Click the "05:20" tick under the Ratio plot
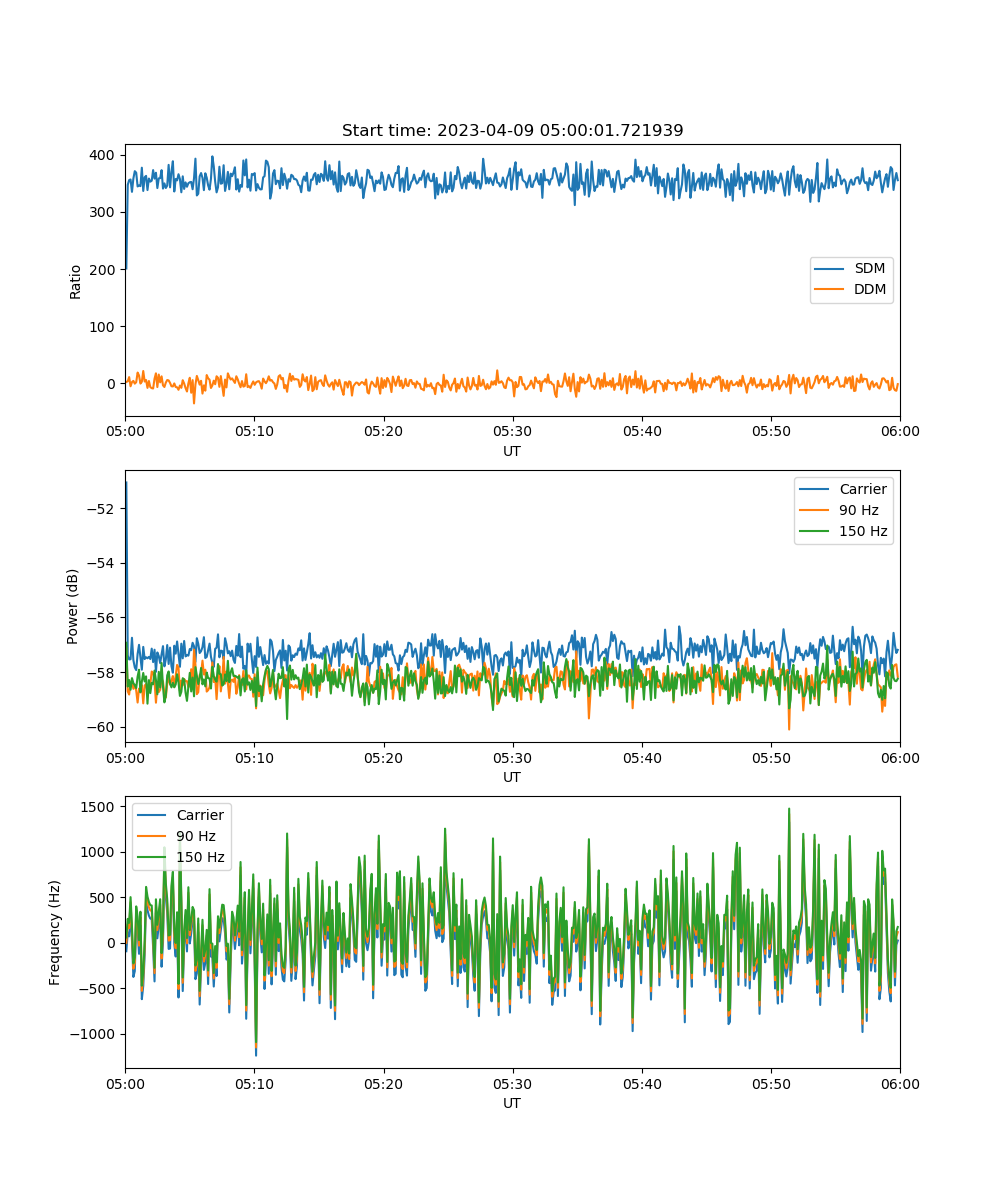The image size is (1000, 1200). [383, 432]
